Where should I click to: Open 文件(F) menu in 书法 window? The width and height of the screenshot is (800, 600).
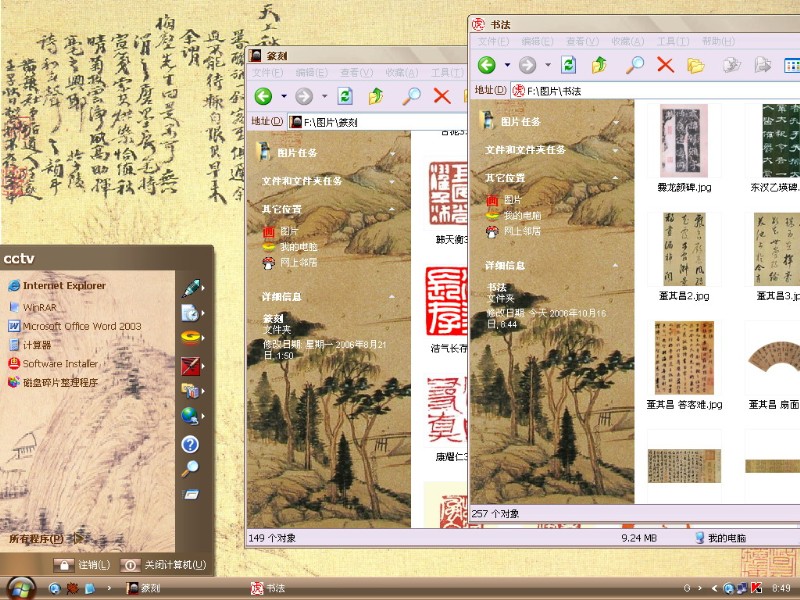pyautogui.click(x=493, y=41)
